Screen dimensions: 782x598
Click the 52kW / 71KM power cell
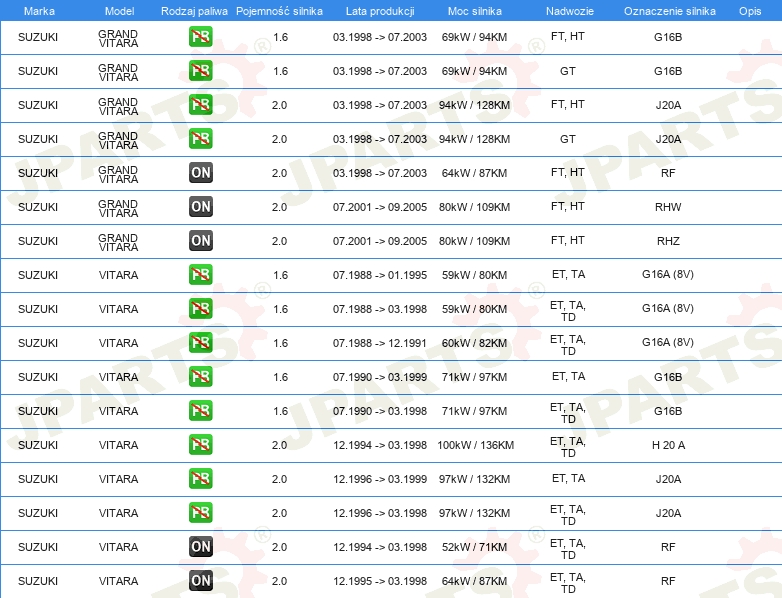pyautogui.click(x=474, y=547)
